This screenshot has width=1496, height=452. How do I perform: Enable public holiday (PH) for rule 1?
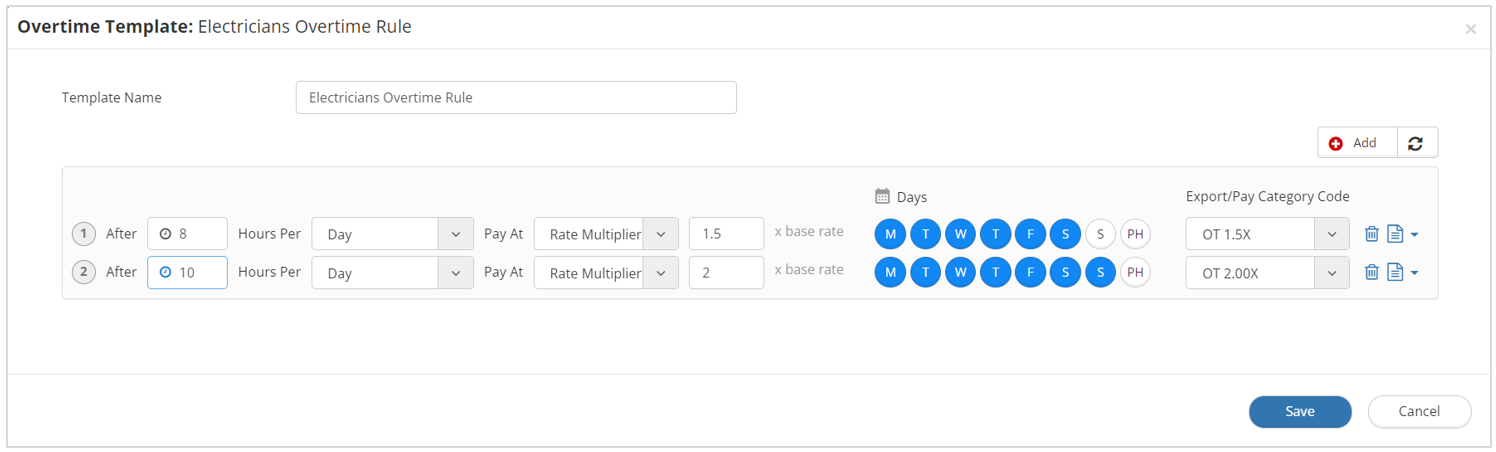[1135, 234]
